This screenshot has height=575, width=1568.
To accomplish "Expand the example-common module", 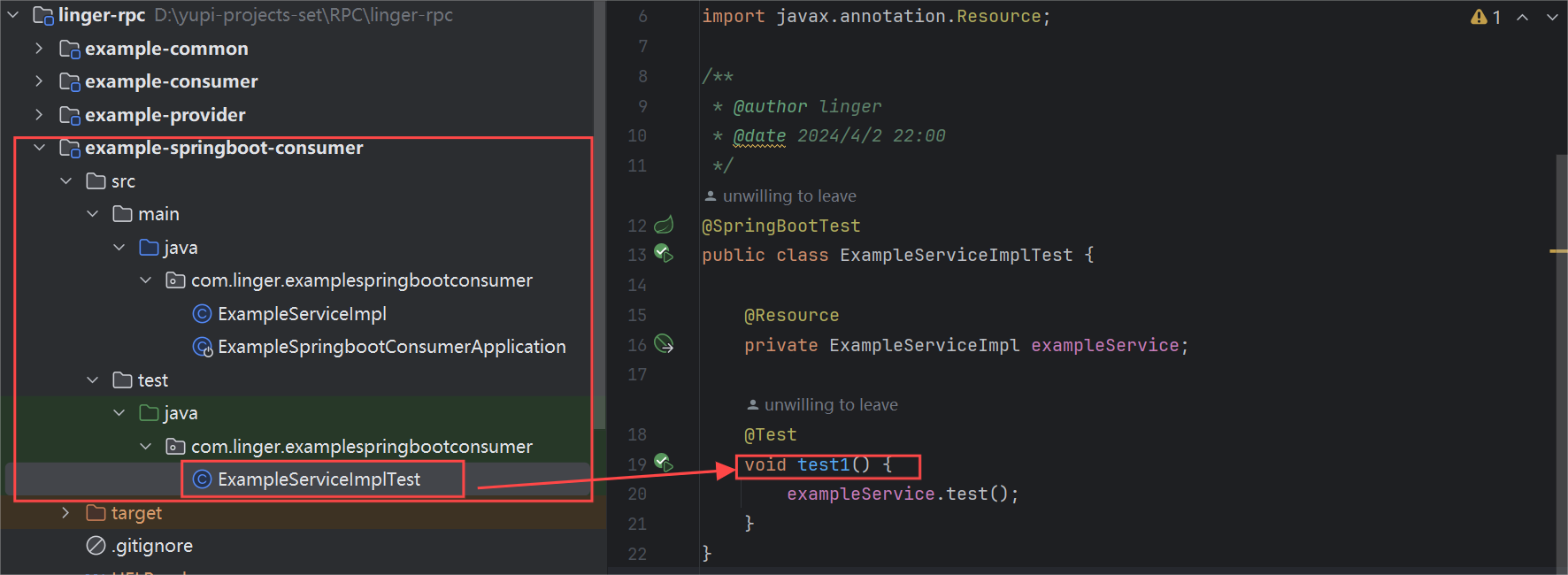I will pos(39,49).
